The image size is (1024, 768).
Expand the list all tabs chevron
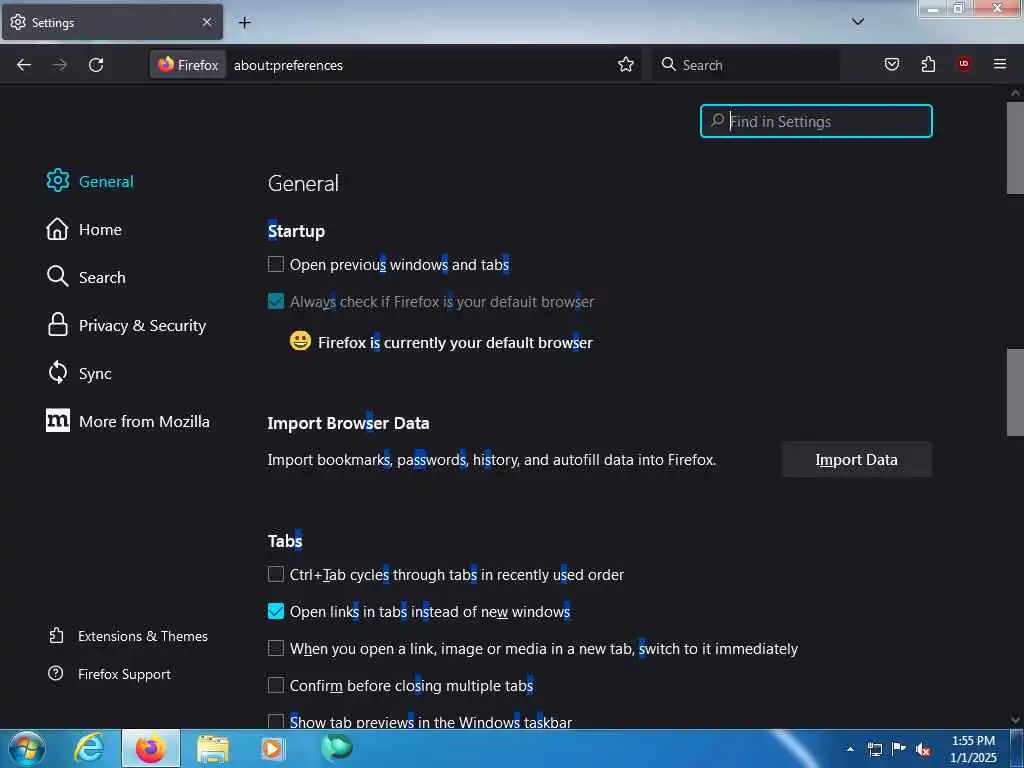(x=858, y=22)
